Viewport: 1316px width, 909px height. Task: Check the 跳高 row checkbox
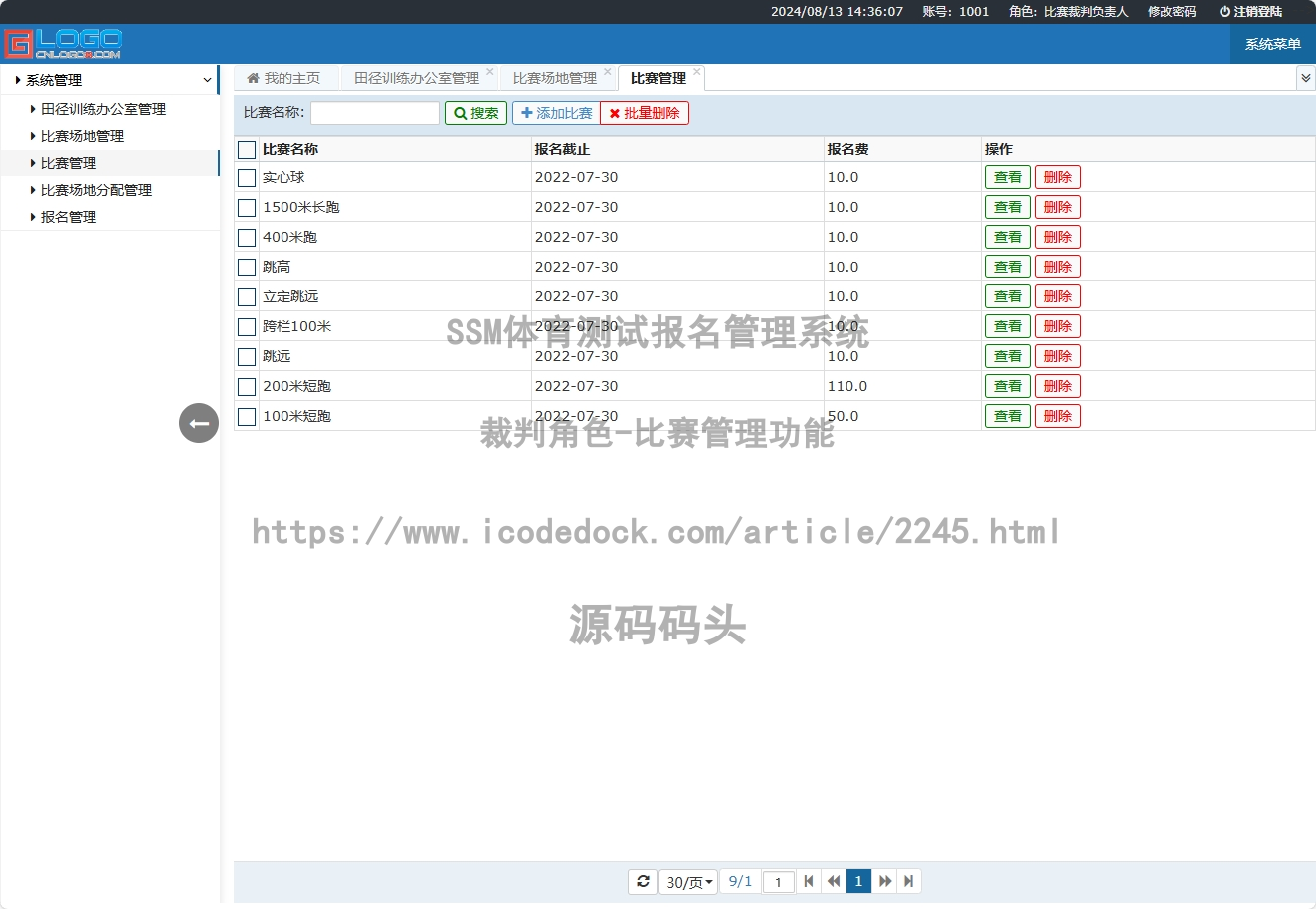pos(247,268)
